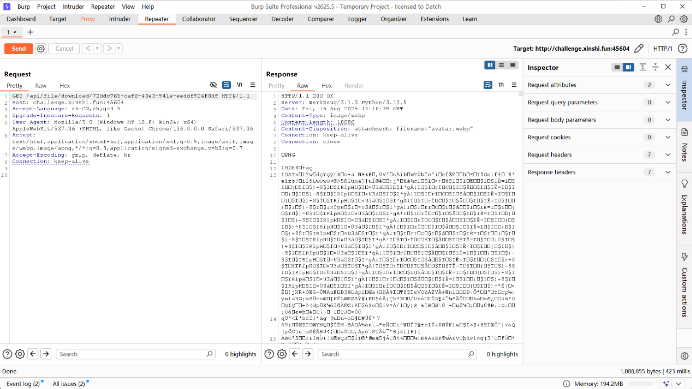Select combined tabbed request/response layout
This screenshot has height=389, width=692.
pyautogui.click(x=512, y=65)
